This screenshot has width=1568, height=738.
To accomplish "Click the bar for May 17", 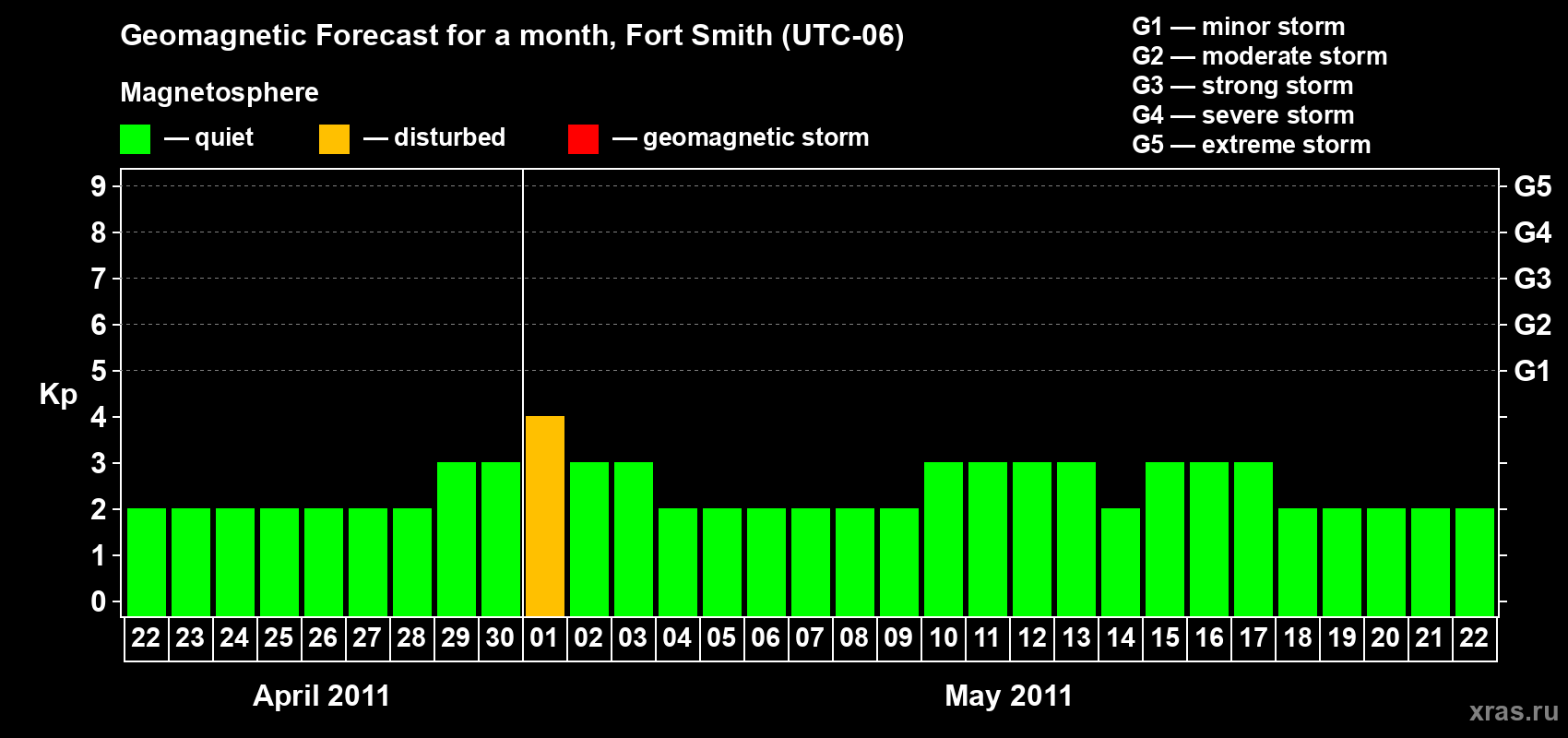I will point(1253,540).
